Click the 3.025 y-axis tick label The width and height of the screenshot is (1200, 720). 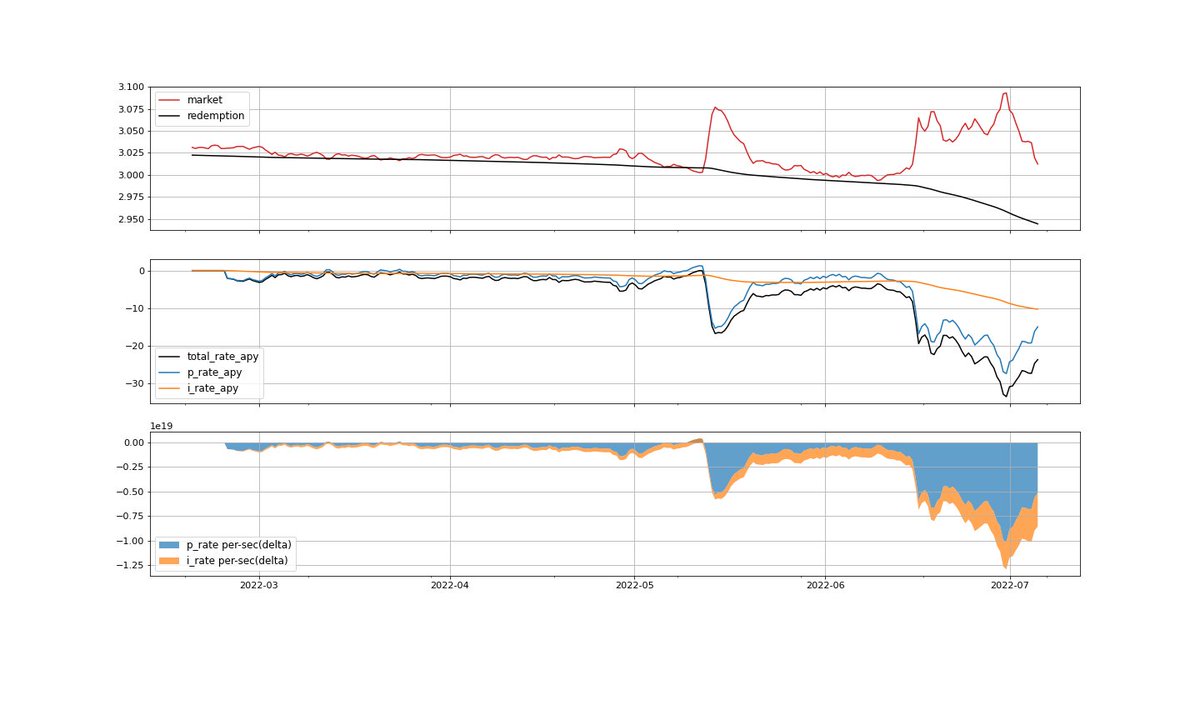tap(129, 153)
